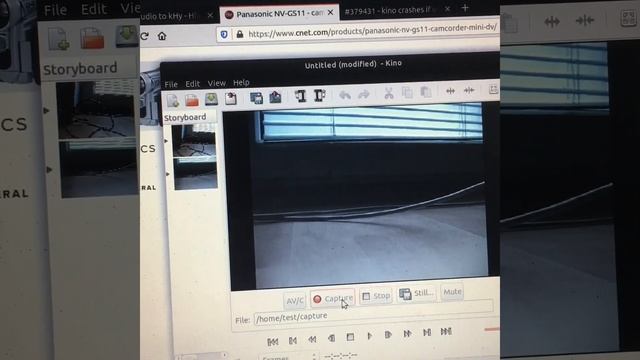Expand the first storyboard scene arrow

(166, 141)
